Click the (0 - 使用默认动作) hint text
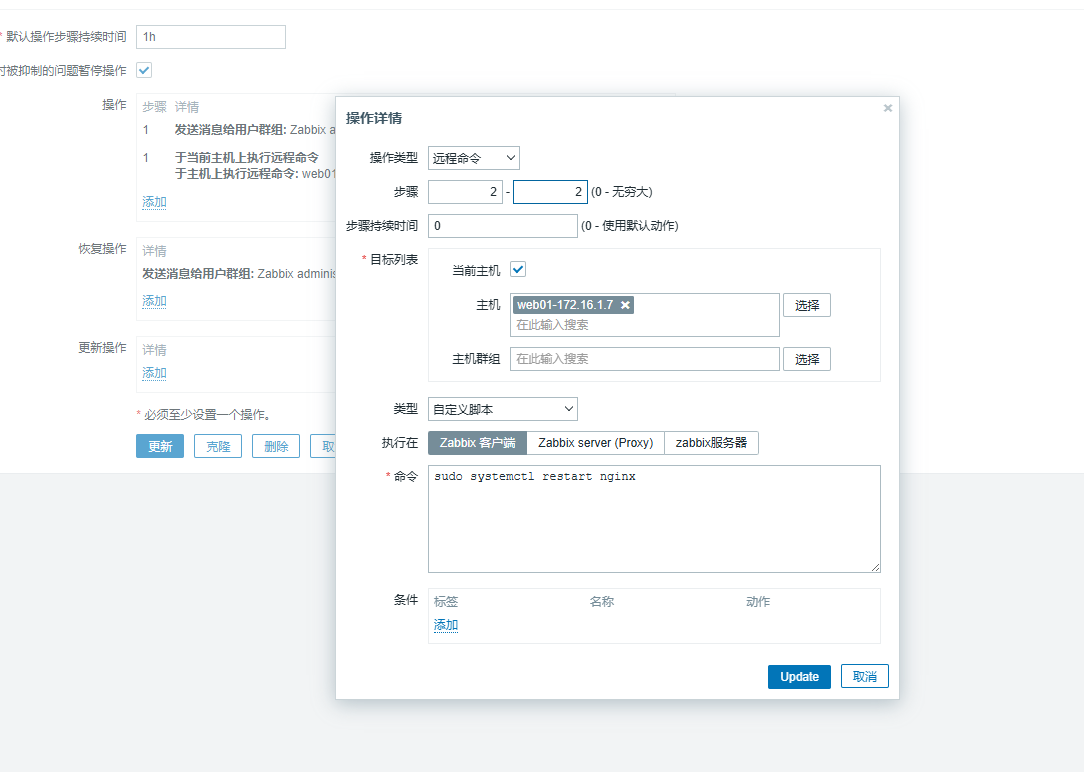This screenshot has width=1084, height=772. click(x=630, y=226)
